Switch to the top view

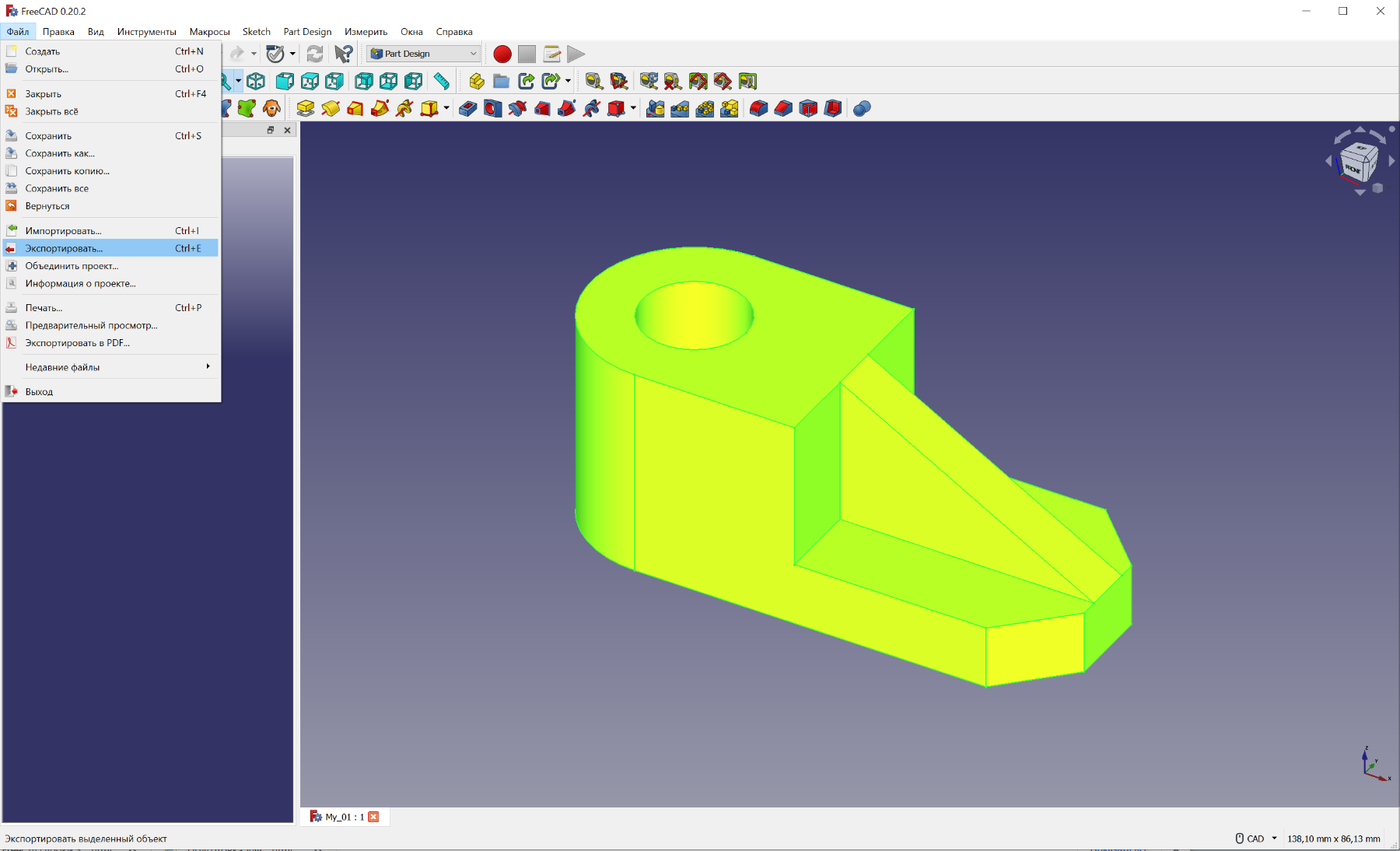point(310,81)
